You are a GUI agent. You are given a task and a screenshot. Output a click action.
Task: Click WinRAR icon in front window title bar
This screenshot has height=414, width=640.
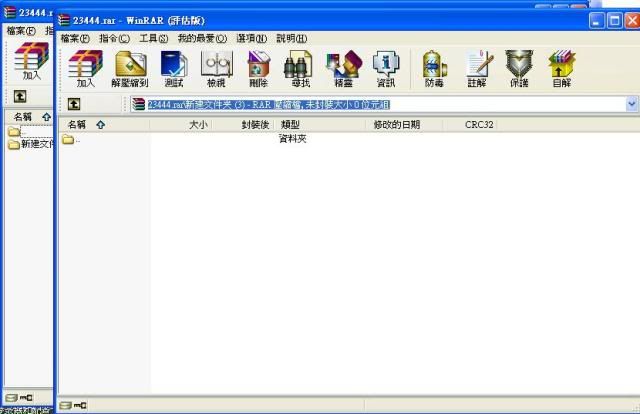coord(64,20)
